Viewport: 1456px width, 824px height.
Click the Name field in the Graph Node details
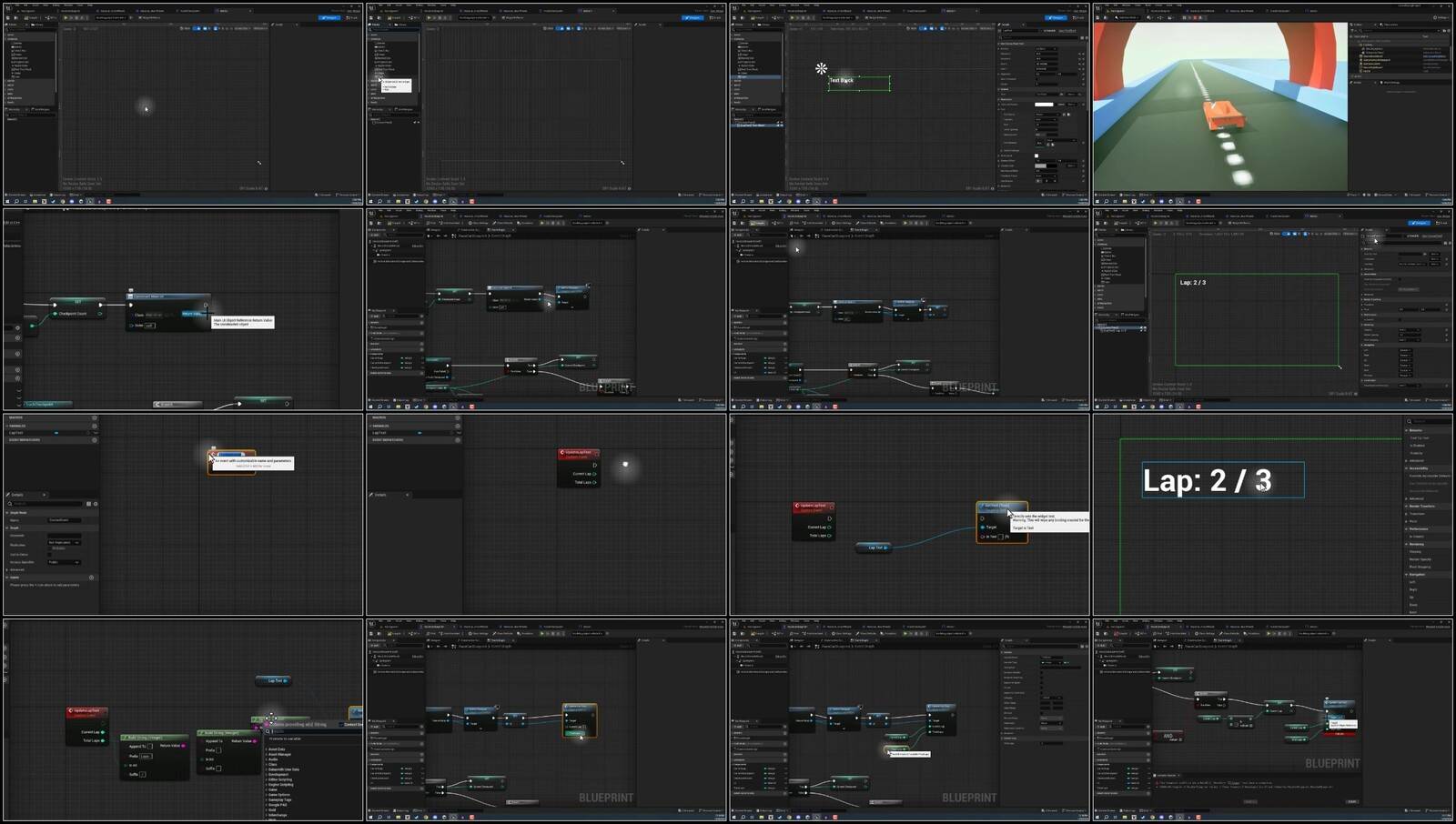pos(64,520)
